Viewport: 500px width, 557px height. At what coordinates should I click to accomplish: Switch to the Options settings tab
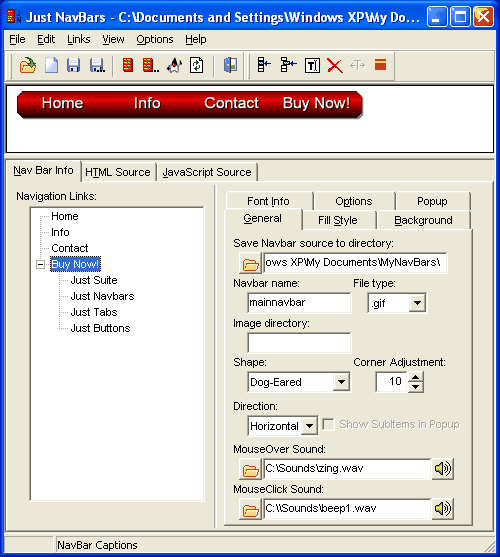click(354, 201)
